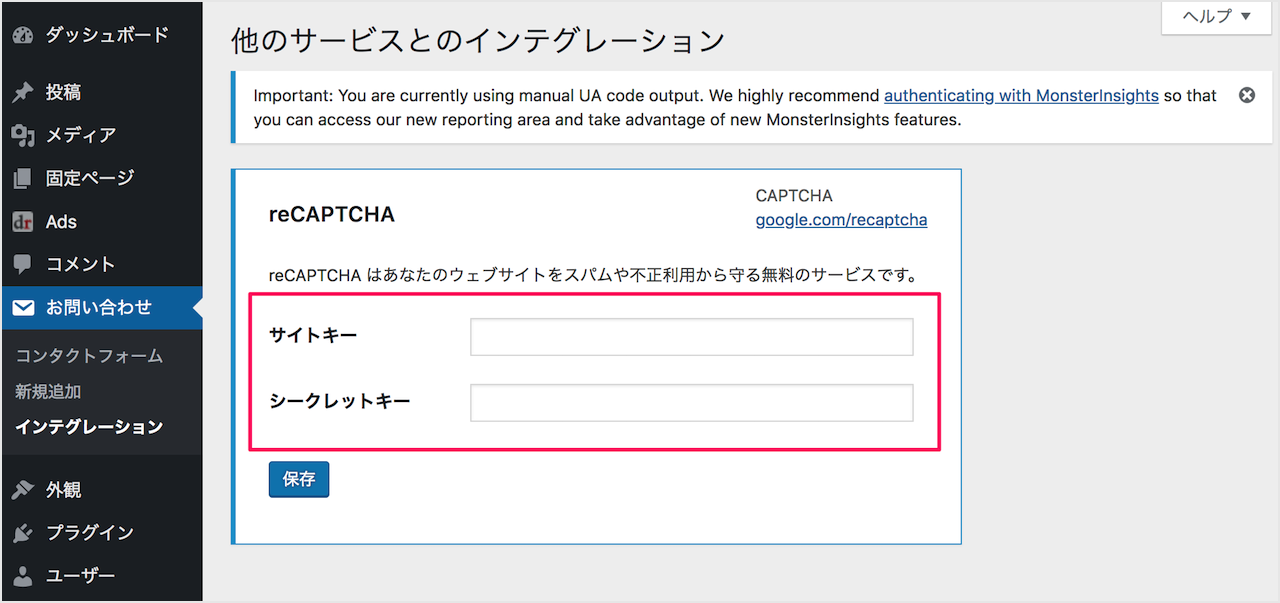Image resolution: width=1280 pixels, height=603 pixels.
Task: Go to コンタクトフォーム submenu
Action: pyautogui.click(x=89, y=356)
